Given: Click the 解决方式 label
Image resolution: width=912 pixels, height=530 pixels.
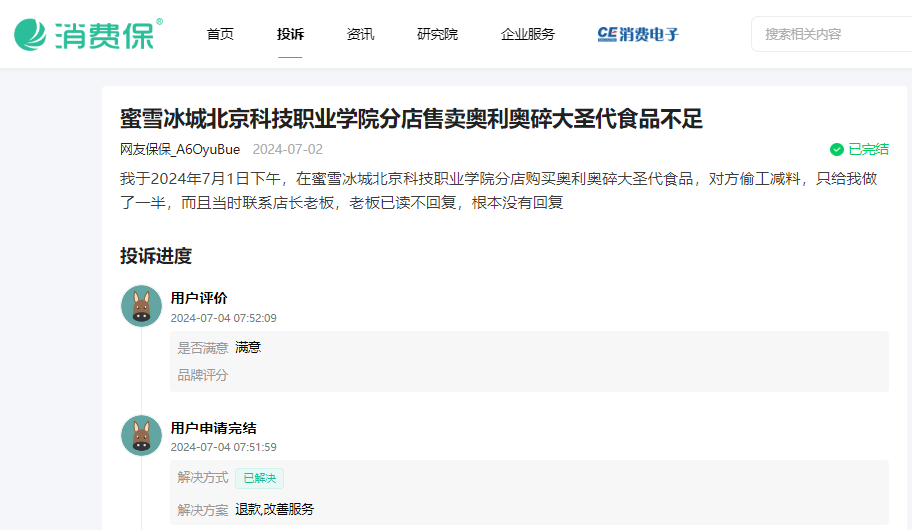Looking at the screenshot, I should click(x=202, y=478).
